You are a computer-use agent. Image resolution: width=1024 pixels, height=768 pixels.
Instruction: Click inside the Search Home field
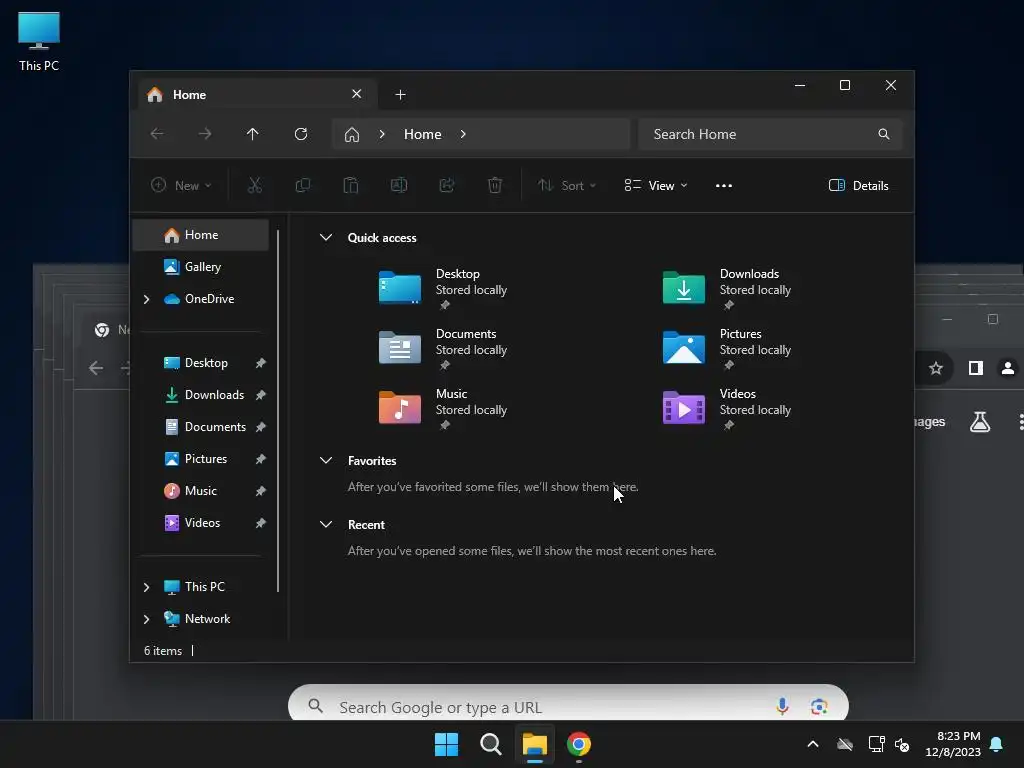coord(770,134)
